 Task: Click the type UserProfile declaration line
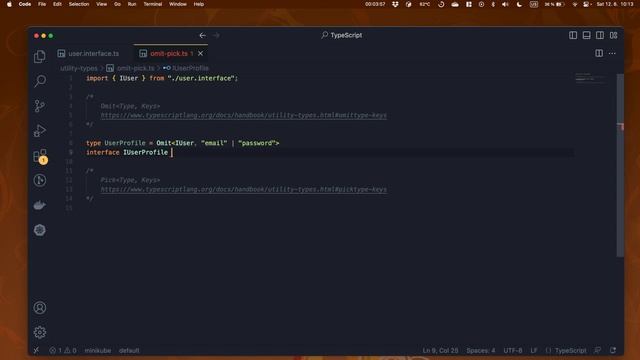click(x=182, y=143)
